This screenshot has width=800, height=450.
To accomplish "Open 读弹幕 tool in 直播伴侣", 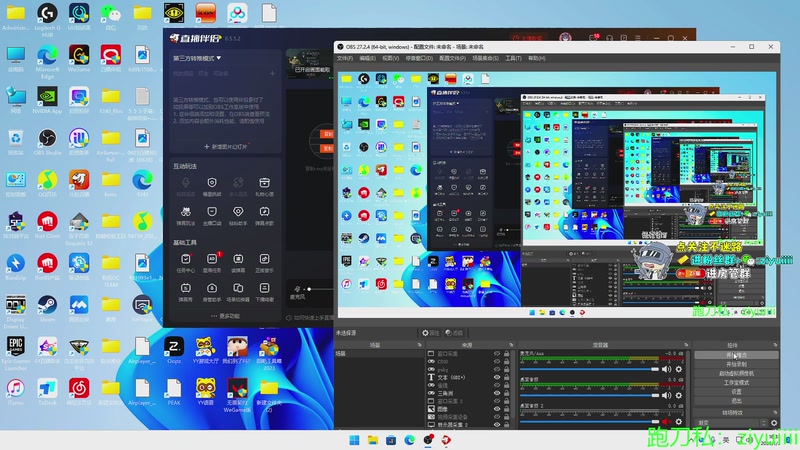I will tap(238, 262).
